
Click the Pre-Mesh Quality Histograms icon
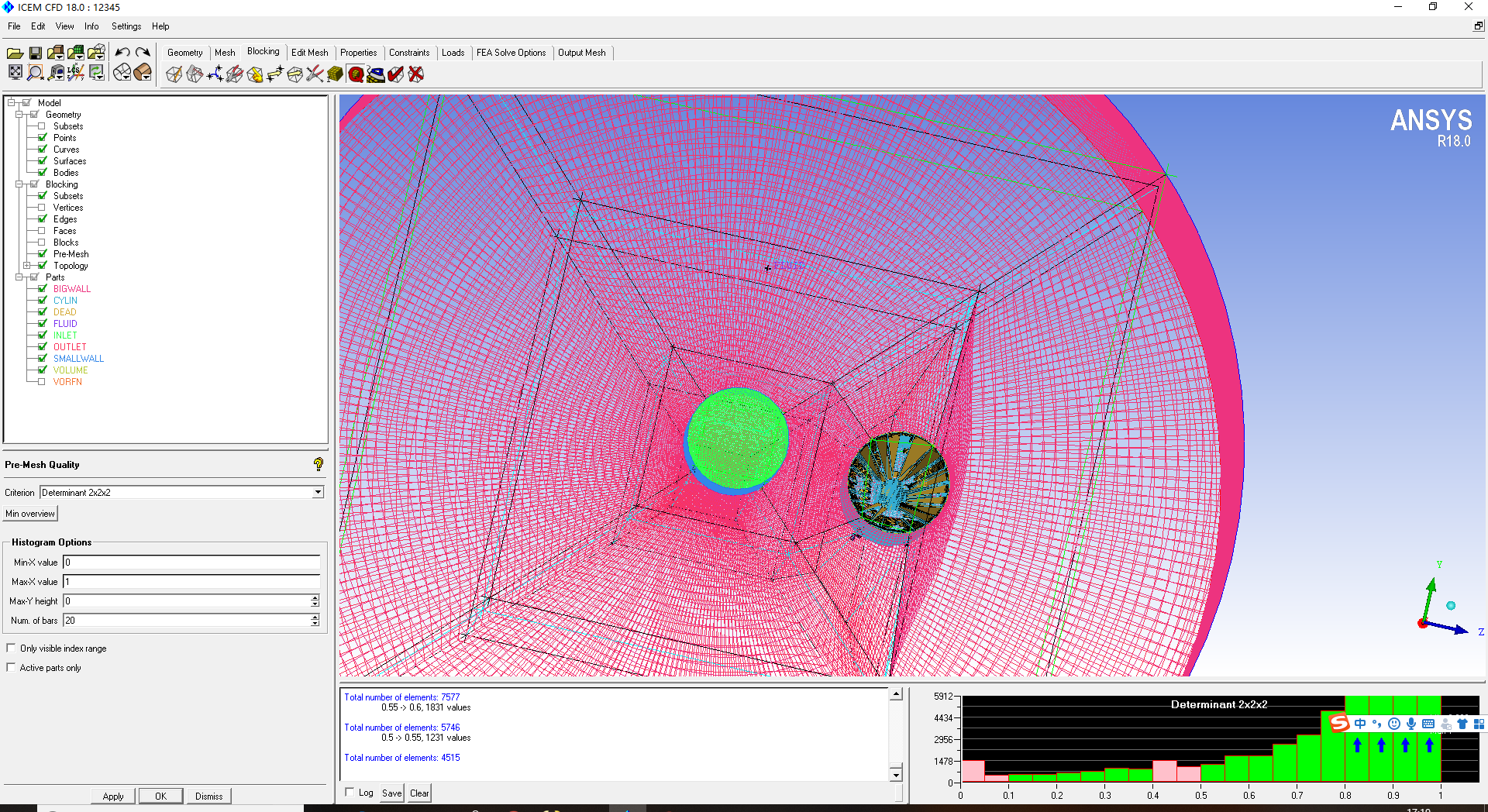(x=356, y=74)
